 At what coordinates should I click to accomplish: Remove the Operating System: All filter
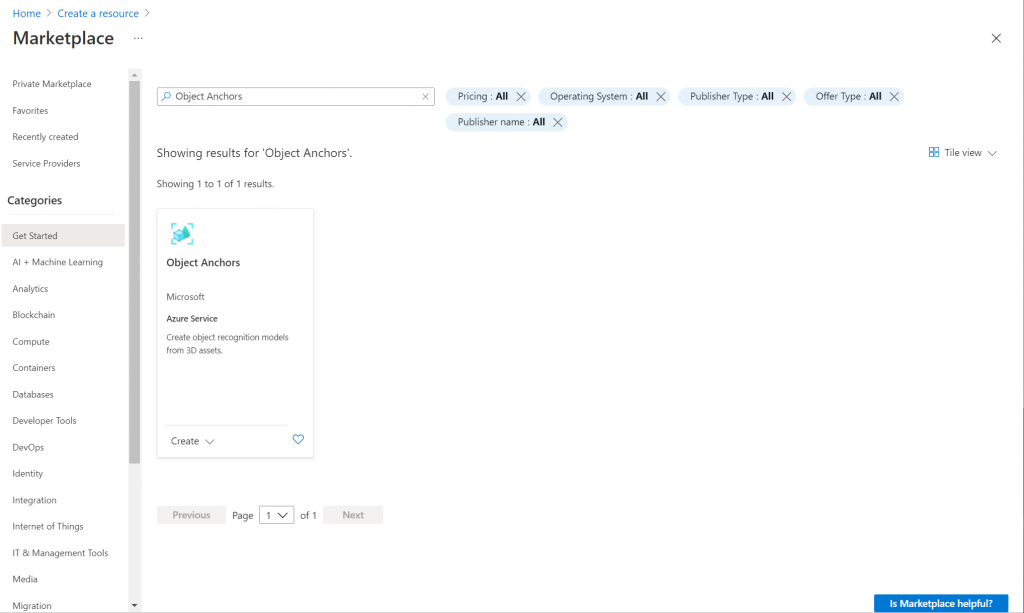click(660, 96)
